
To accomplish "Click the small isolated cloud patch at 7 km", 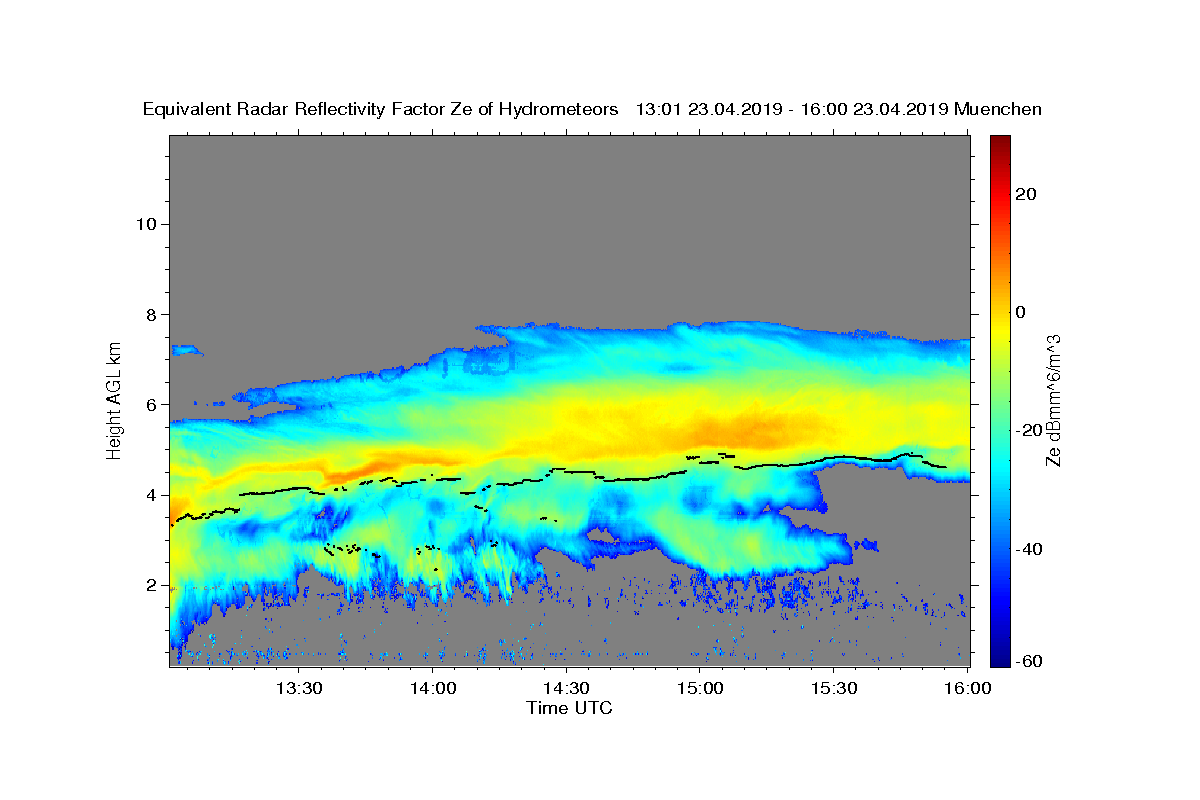I will 186,350.
